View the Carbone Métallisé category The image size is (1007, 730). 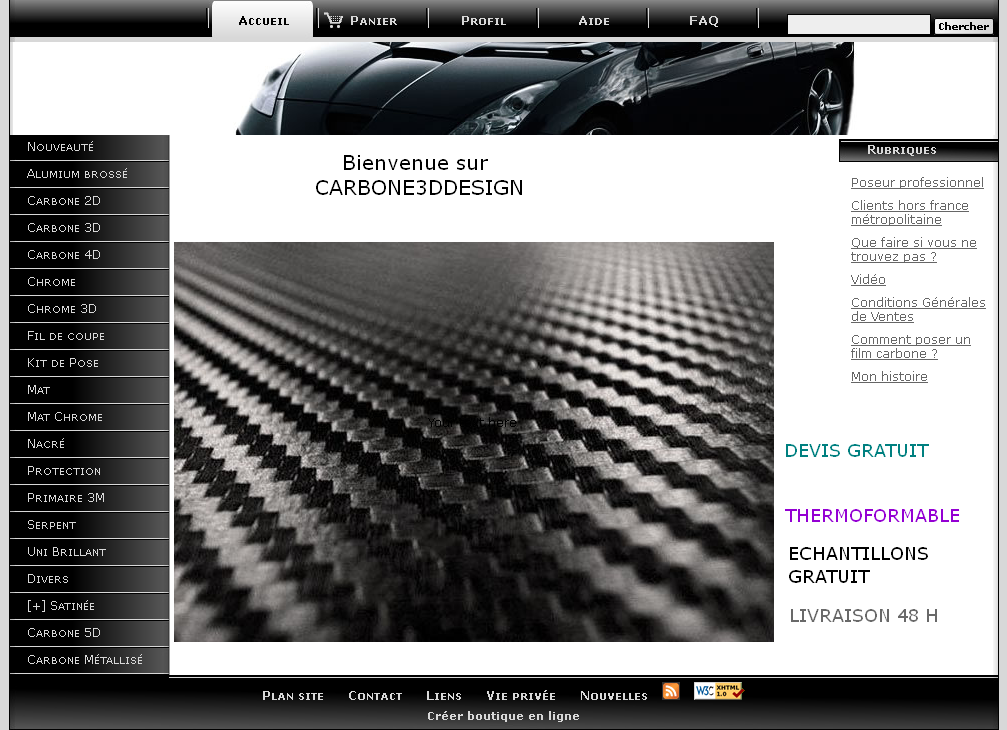85,660
